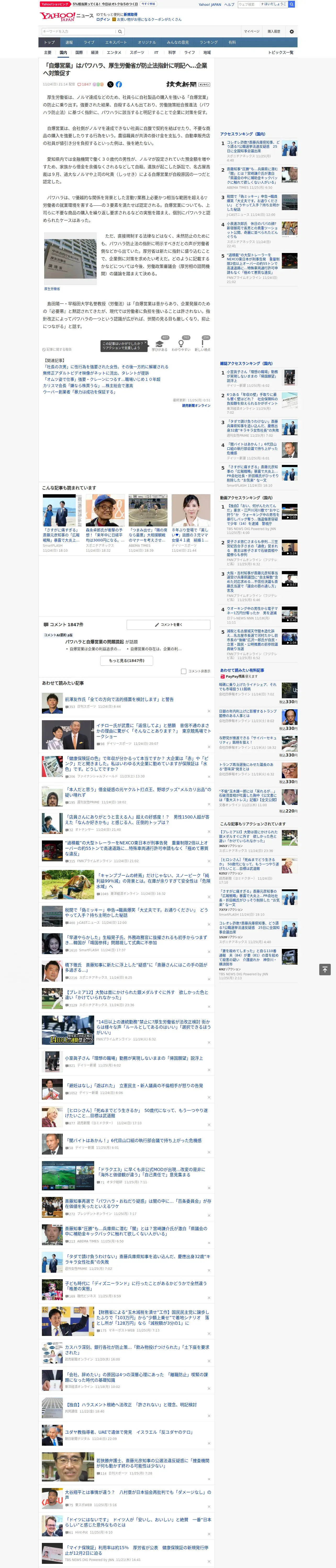Image resolution: width=336 pixels, height=1568 pixels.
Task: Select the トップ tab
Action: point(49,43)
